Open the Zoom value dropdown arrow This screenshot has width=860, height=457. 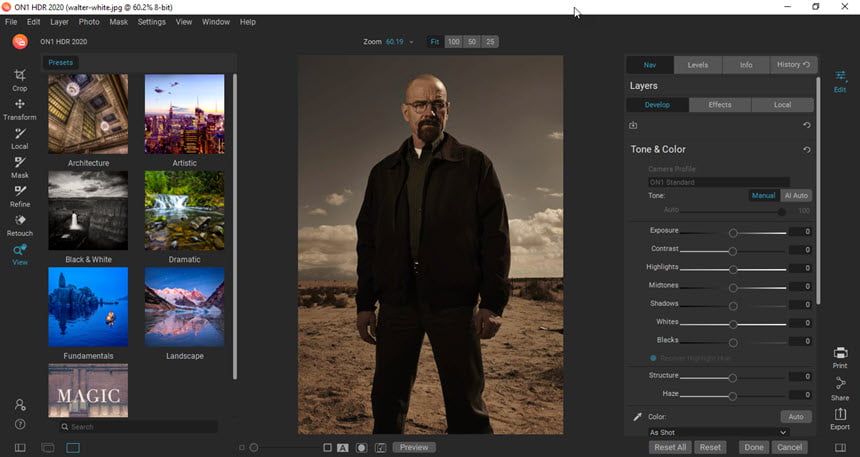tap(411, 42)
